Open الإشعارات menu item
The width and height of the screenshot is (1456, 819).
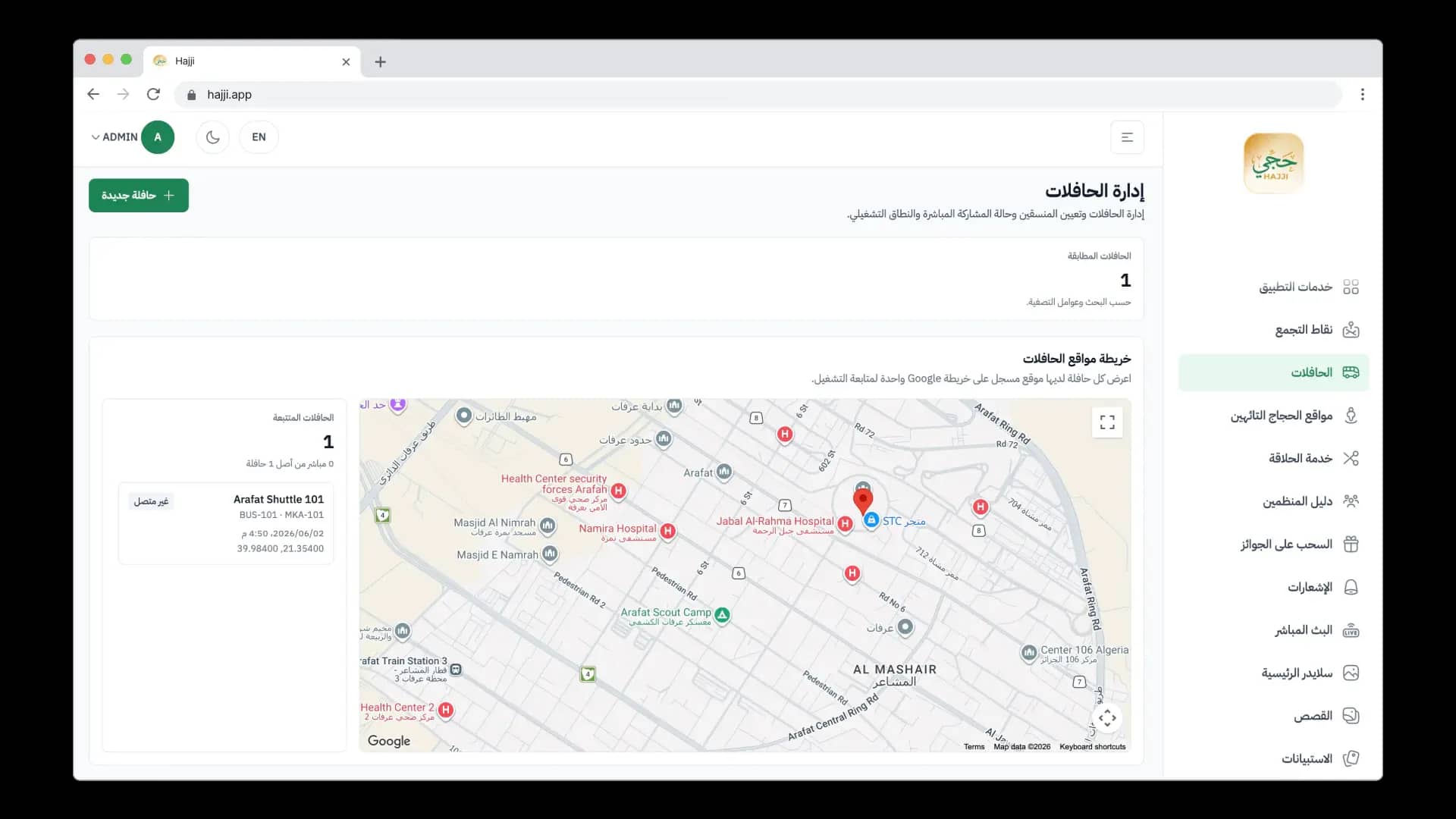coord(1273,587)
